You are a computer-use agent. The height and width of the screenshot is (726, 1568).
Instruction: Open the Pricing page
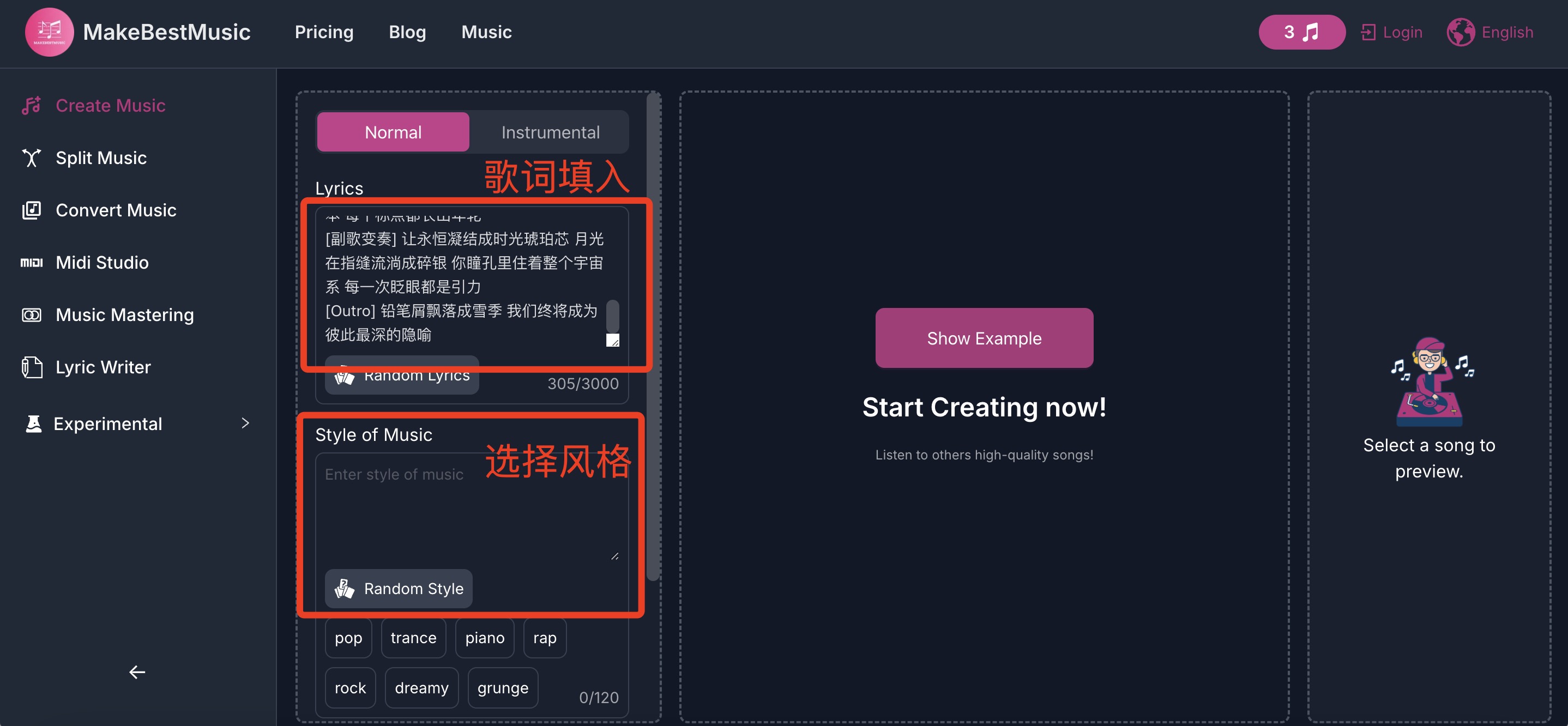tap(324, 32)
